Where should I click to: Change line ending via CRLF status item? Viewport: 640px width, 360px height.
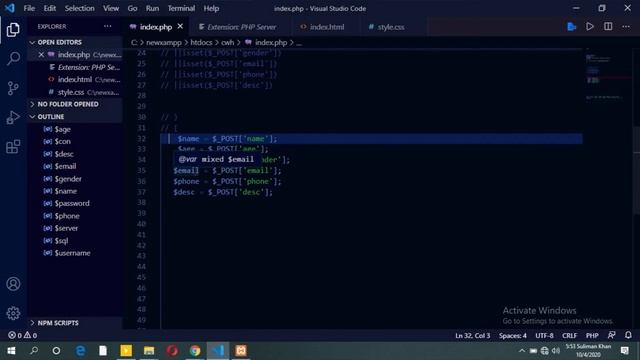569,336
